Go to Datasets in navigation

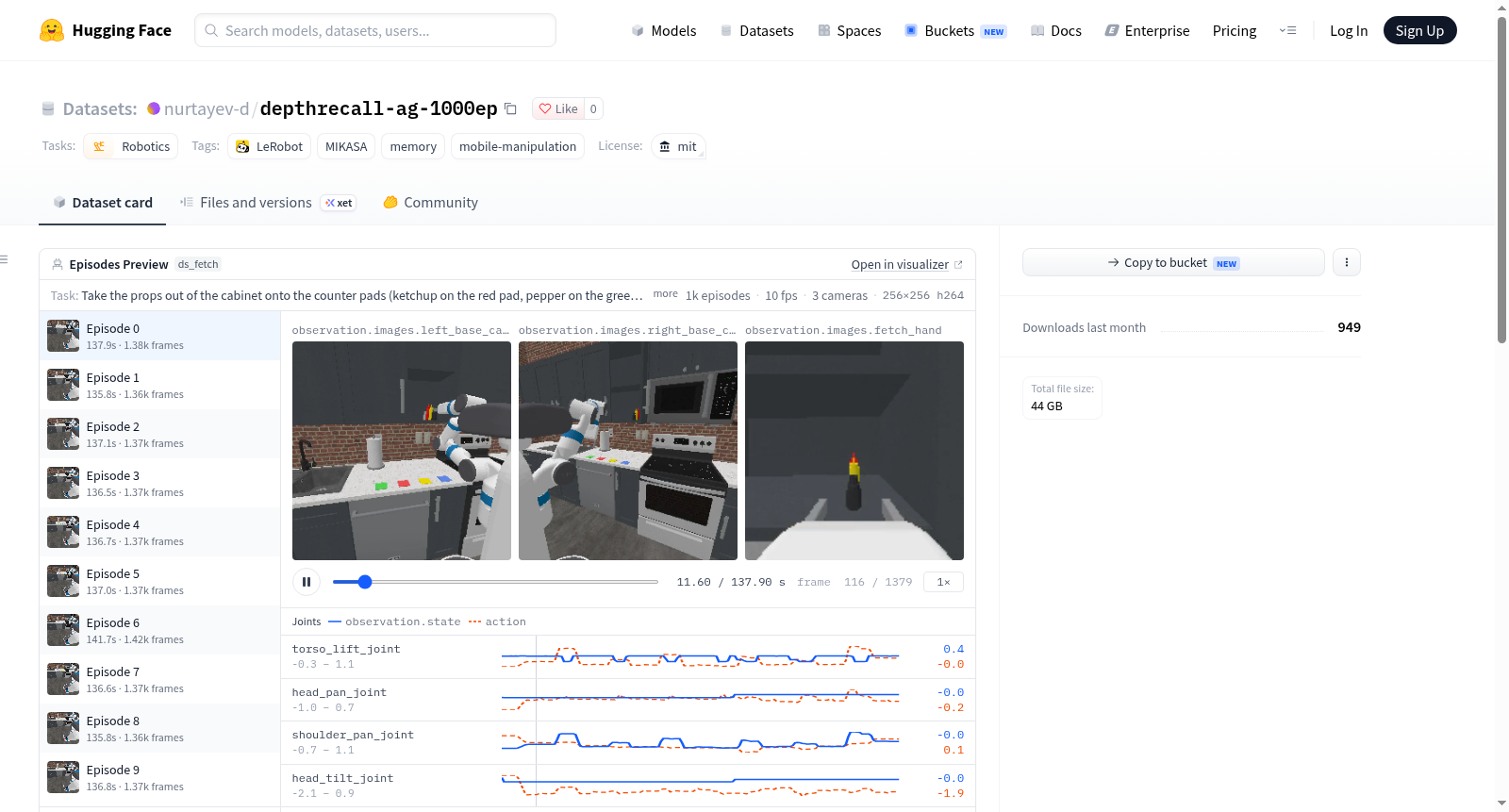point(757,30)
